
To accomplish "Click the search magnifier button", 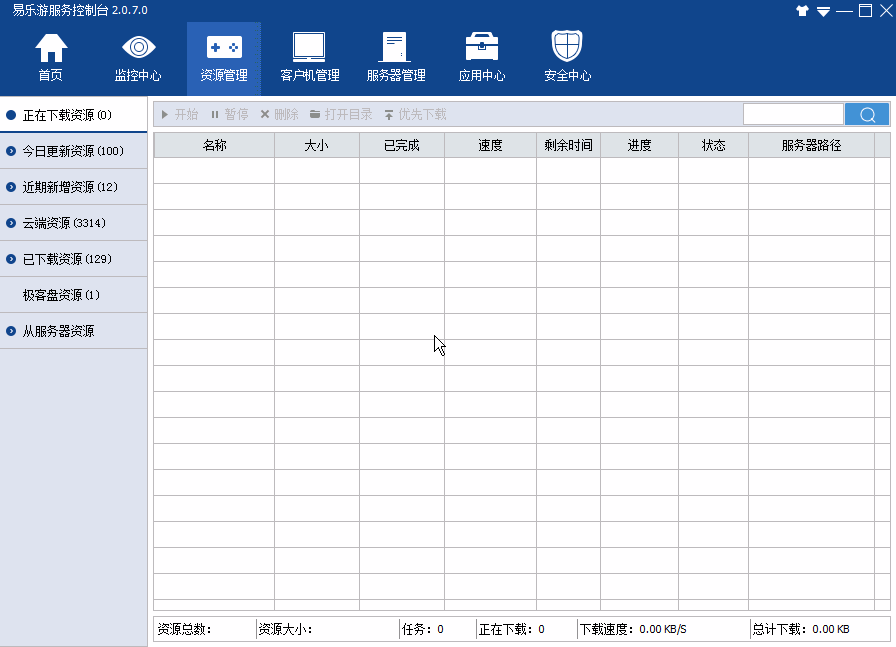I will 867,114.
